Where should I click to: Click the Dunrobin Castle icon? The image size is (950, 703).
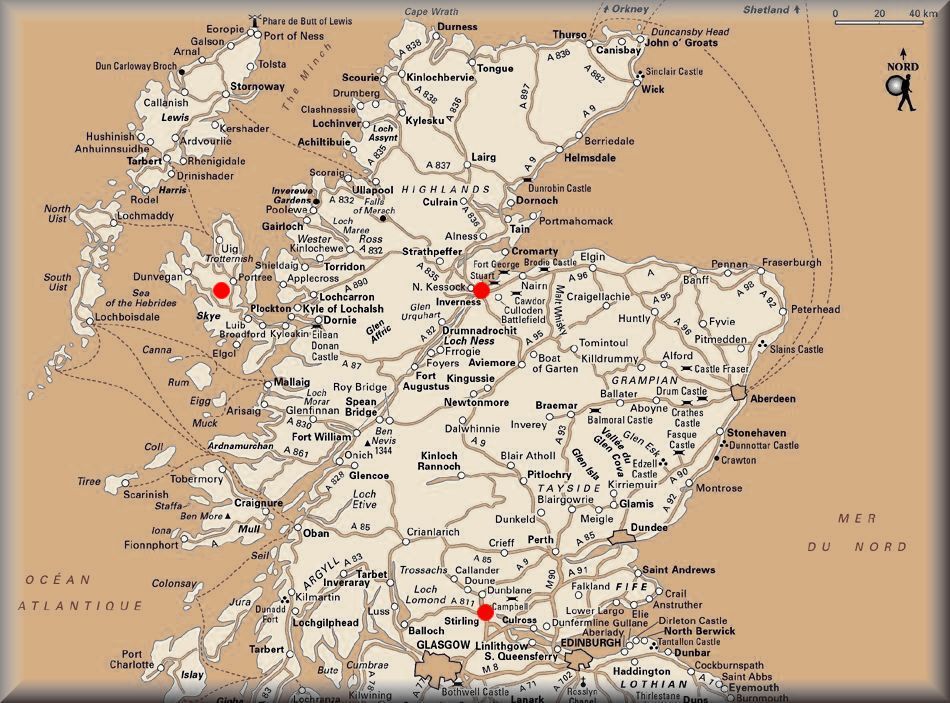coord(528,181)
